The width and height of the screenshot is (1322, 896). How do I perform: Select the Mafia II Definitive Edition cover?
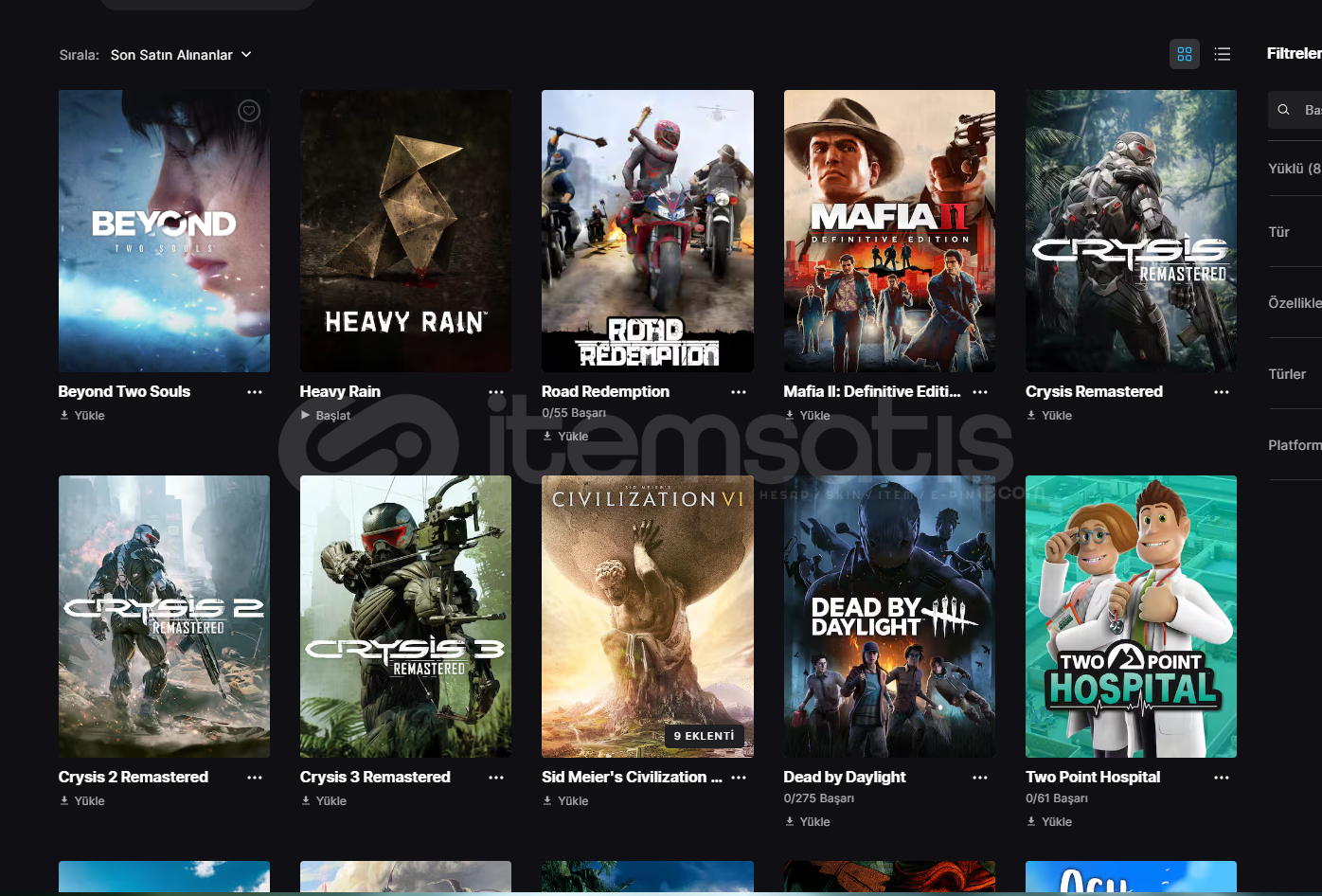(889, 231)
